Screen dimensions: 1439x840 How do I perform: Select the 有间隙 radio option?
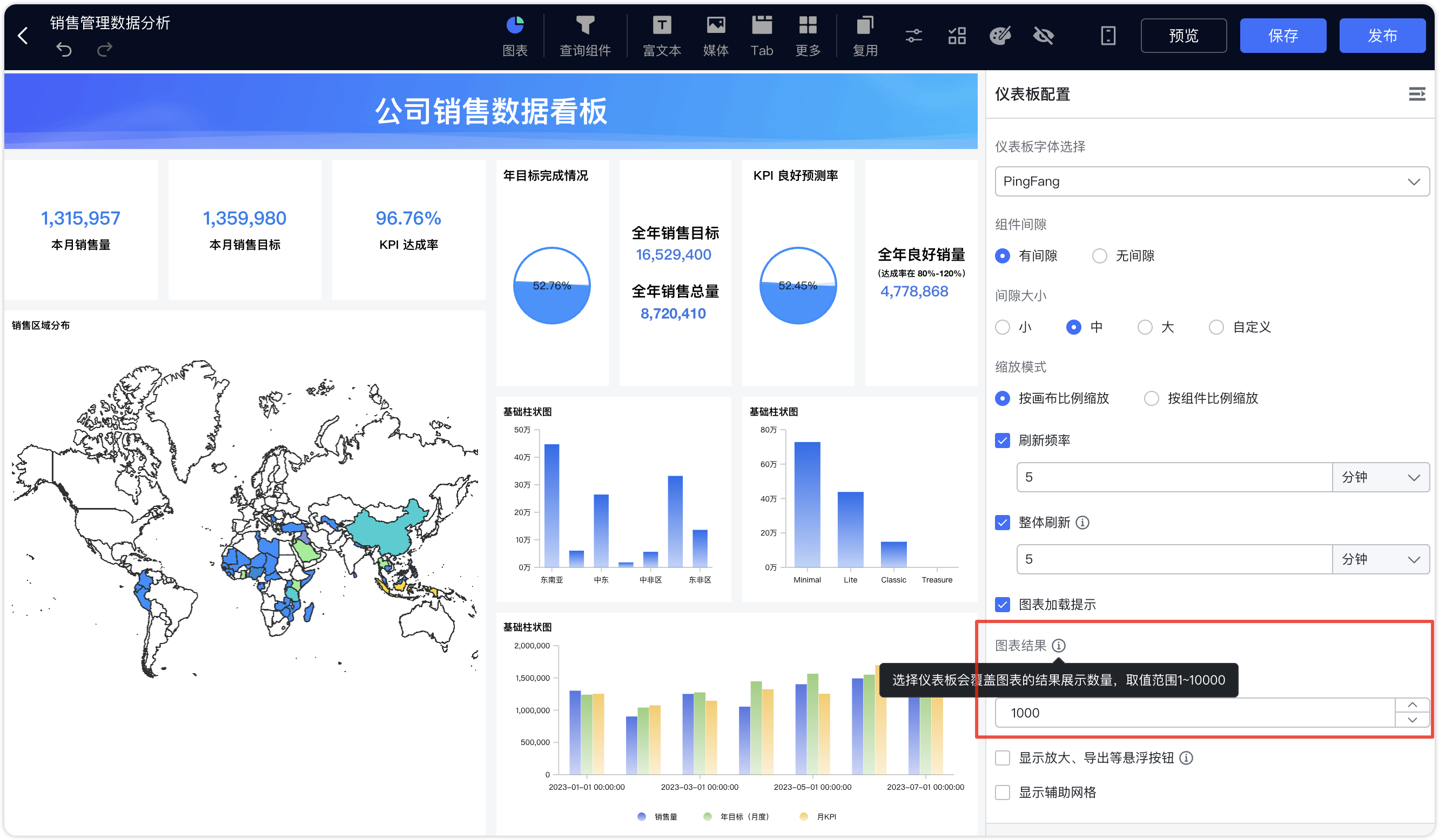click(x=1002, y=256)
